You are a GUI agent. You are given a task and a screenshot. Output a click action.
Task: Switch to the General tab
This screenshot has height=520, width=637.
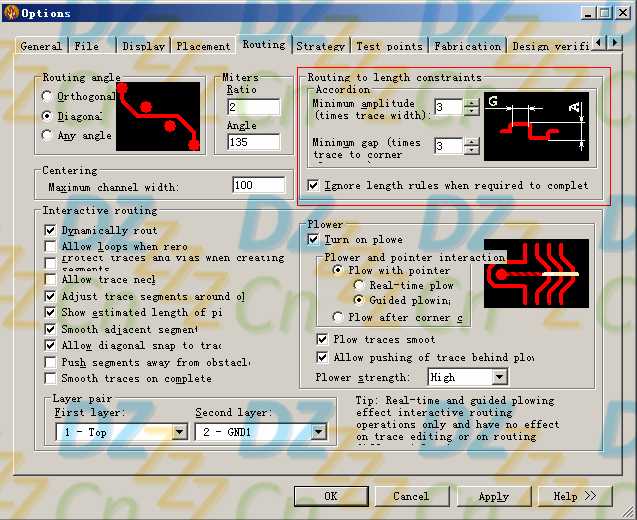pyautogui.click(x=41, y=46)
